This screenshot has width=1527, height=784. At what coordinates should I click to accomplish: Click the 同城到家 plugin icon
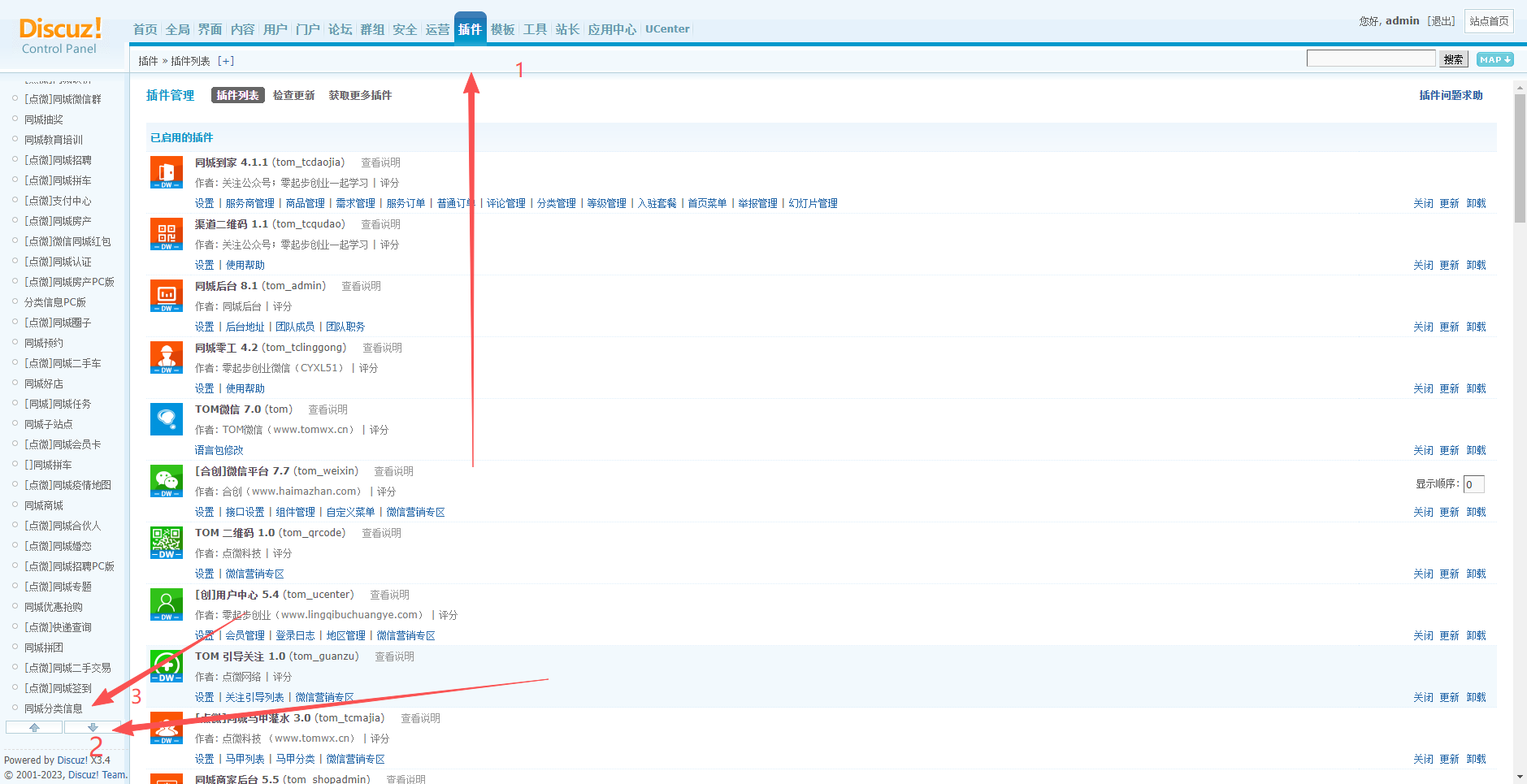point(166,172)
